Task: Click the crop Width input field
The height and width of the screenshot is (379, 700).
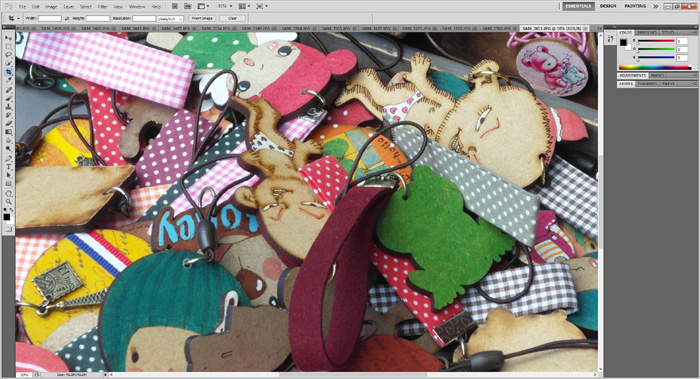Action: point(50,18)
